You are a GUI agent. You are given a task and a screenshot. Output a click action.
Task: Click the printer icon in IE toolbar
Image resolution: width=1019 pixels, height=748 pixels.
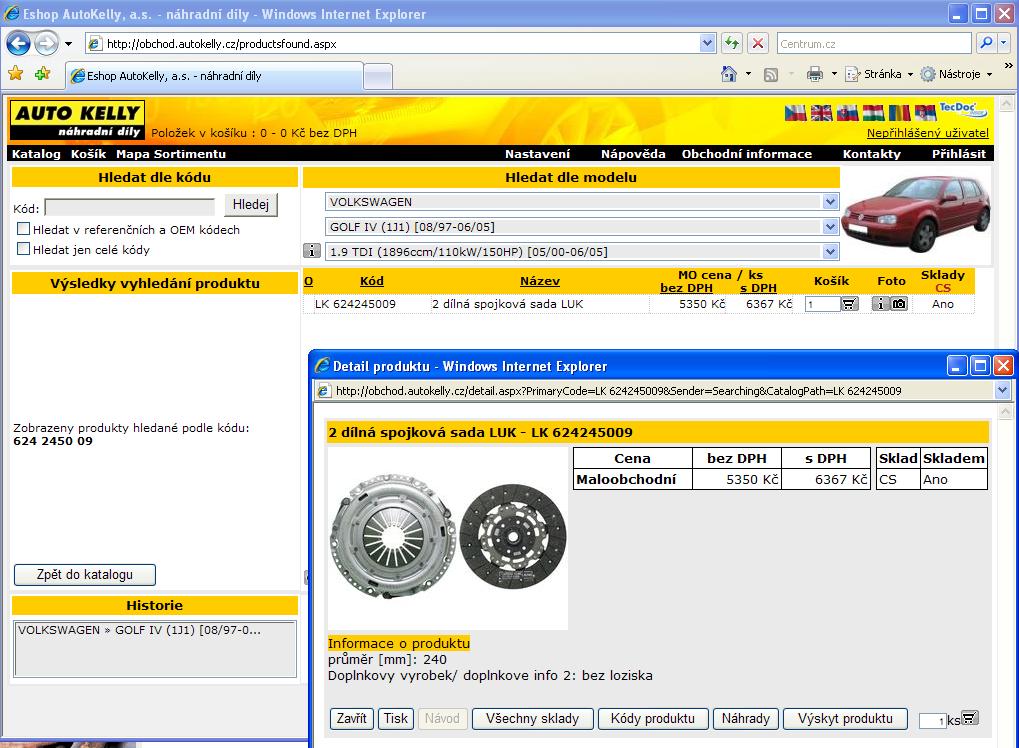pos(815,74)
